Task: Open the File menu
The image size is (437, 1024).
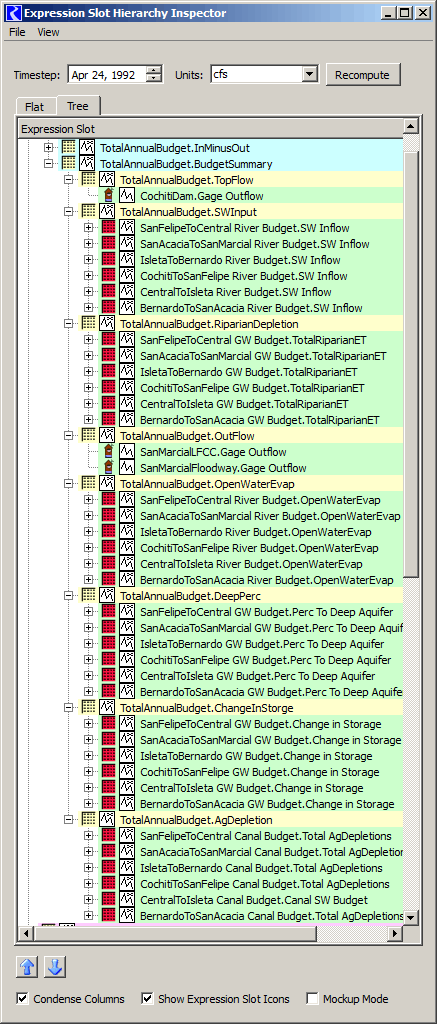Action: pyautogui.click(x=18, y=32)
